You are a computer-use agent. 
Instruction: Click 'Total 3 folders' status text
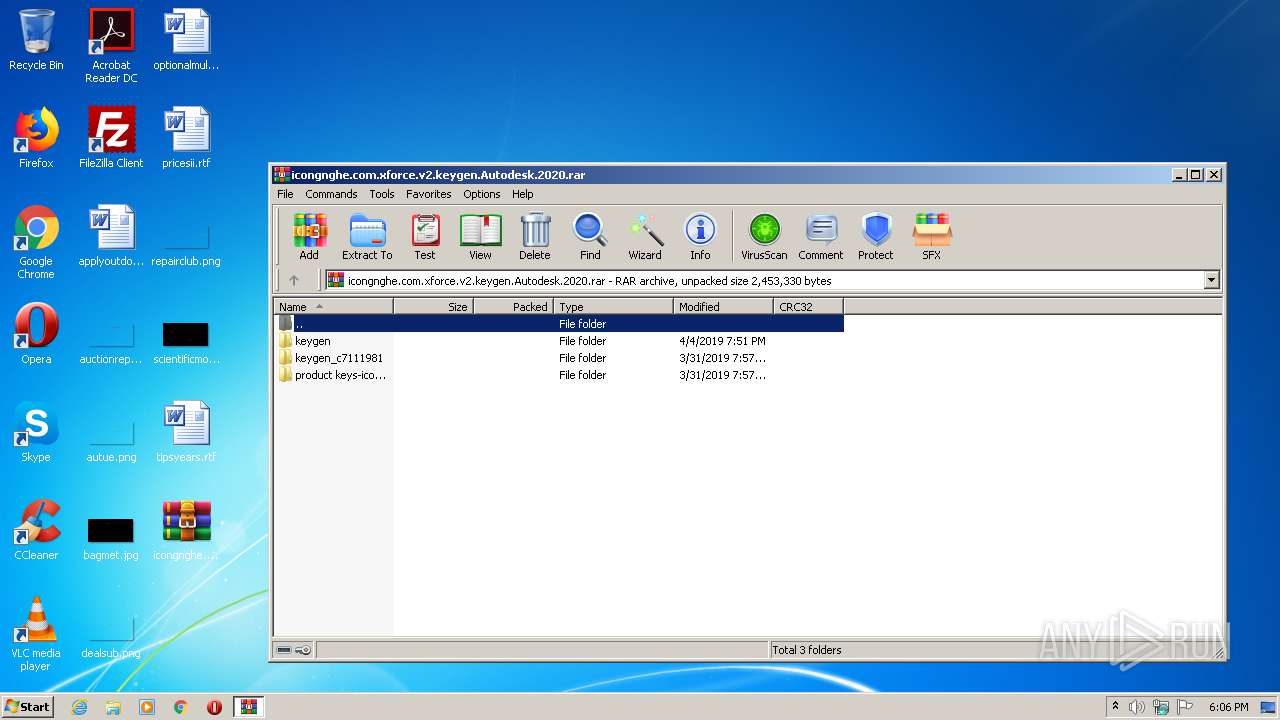click(807, 650)
